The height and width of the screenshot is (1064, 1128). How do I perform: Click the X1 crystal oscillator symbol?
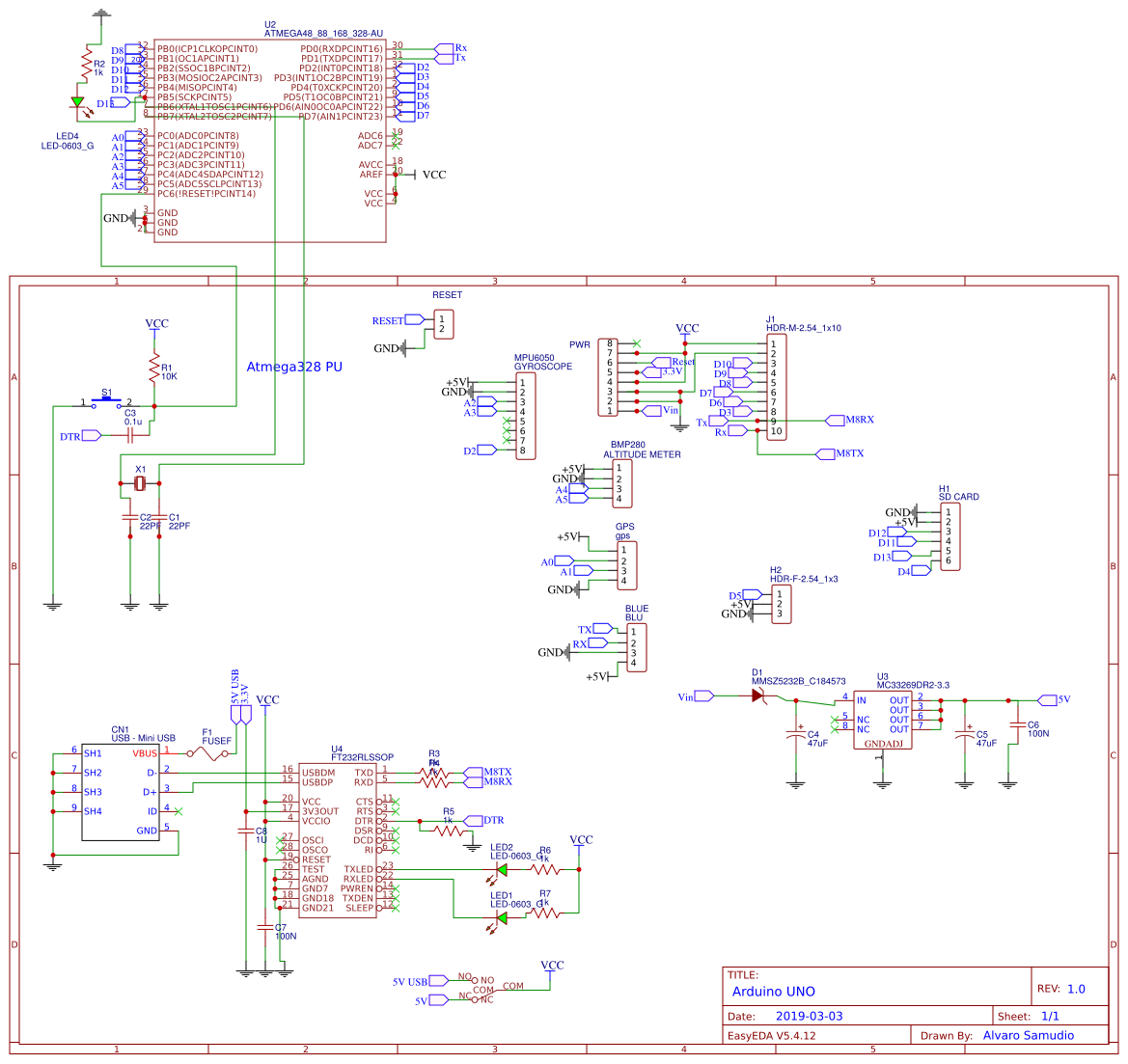click(140, 483)
